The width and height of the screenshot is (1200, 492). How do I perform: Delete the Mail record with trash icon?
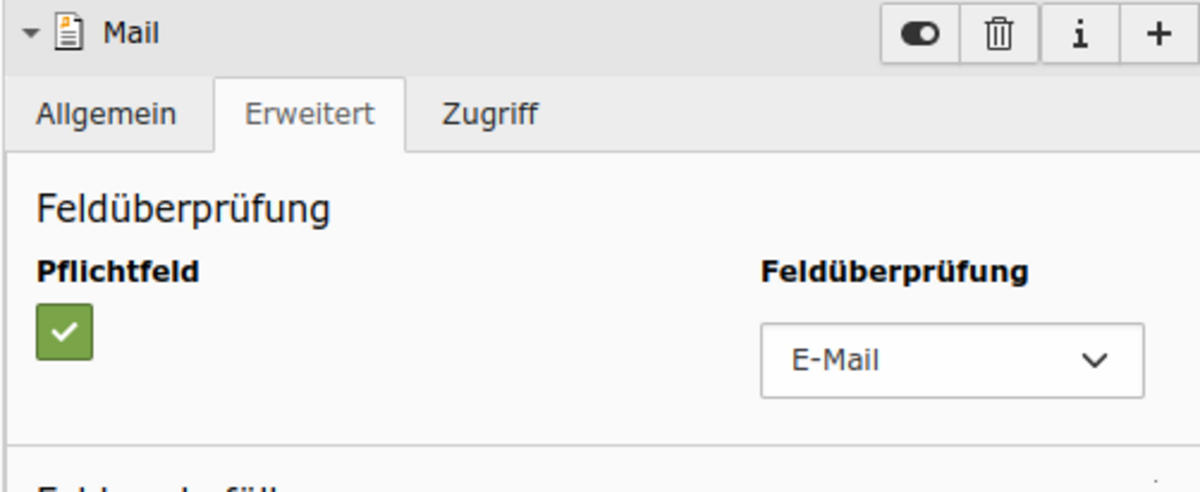click(x=999, y=34)
